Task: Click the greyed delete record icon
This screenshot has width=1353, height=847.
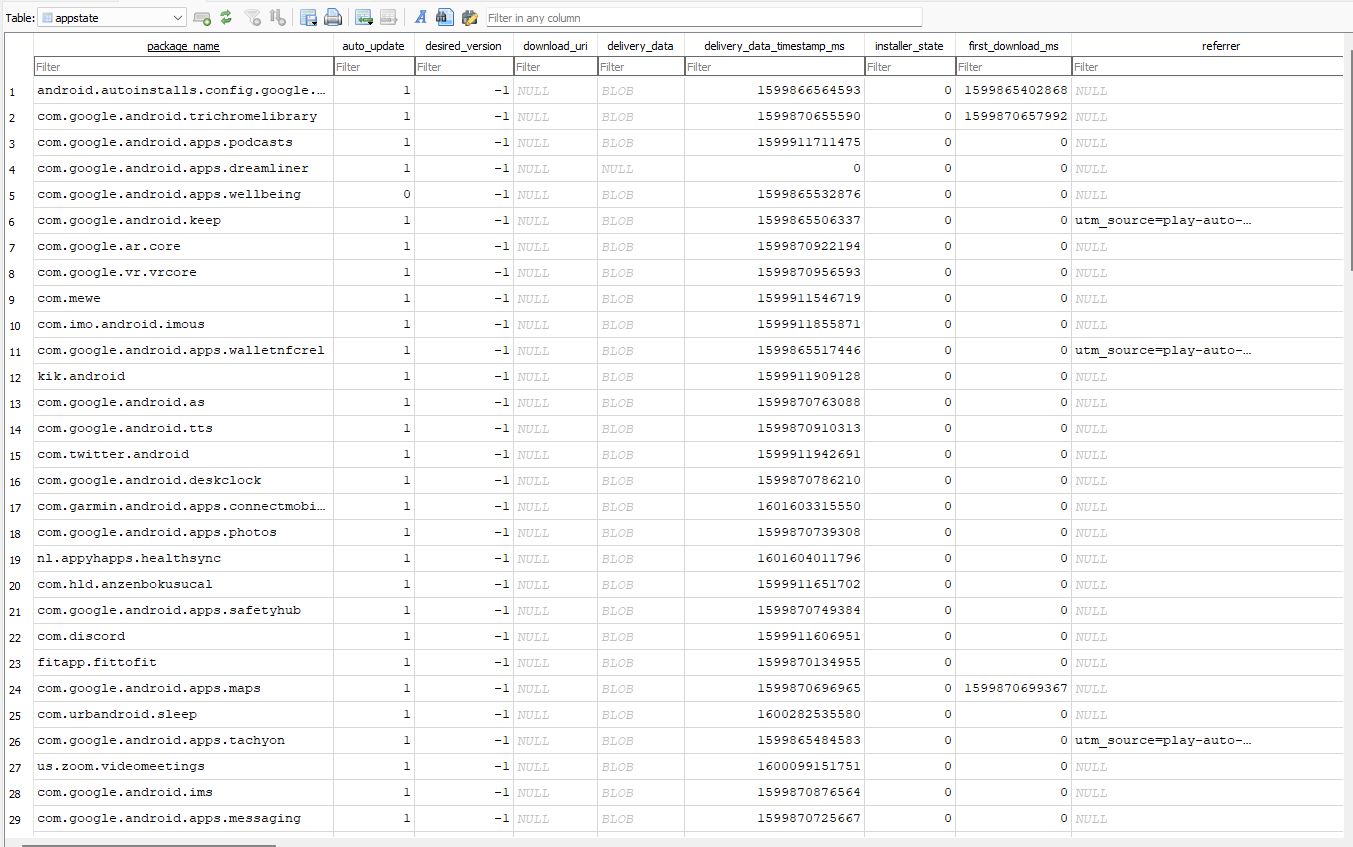Action: (x=389, y=18)
